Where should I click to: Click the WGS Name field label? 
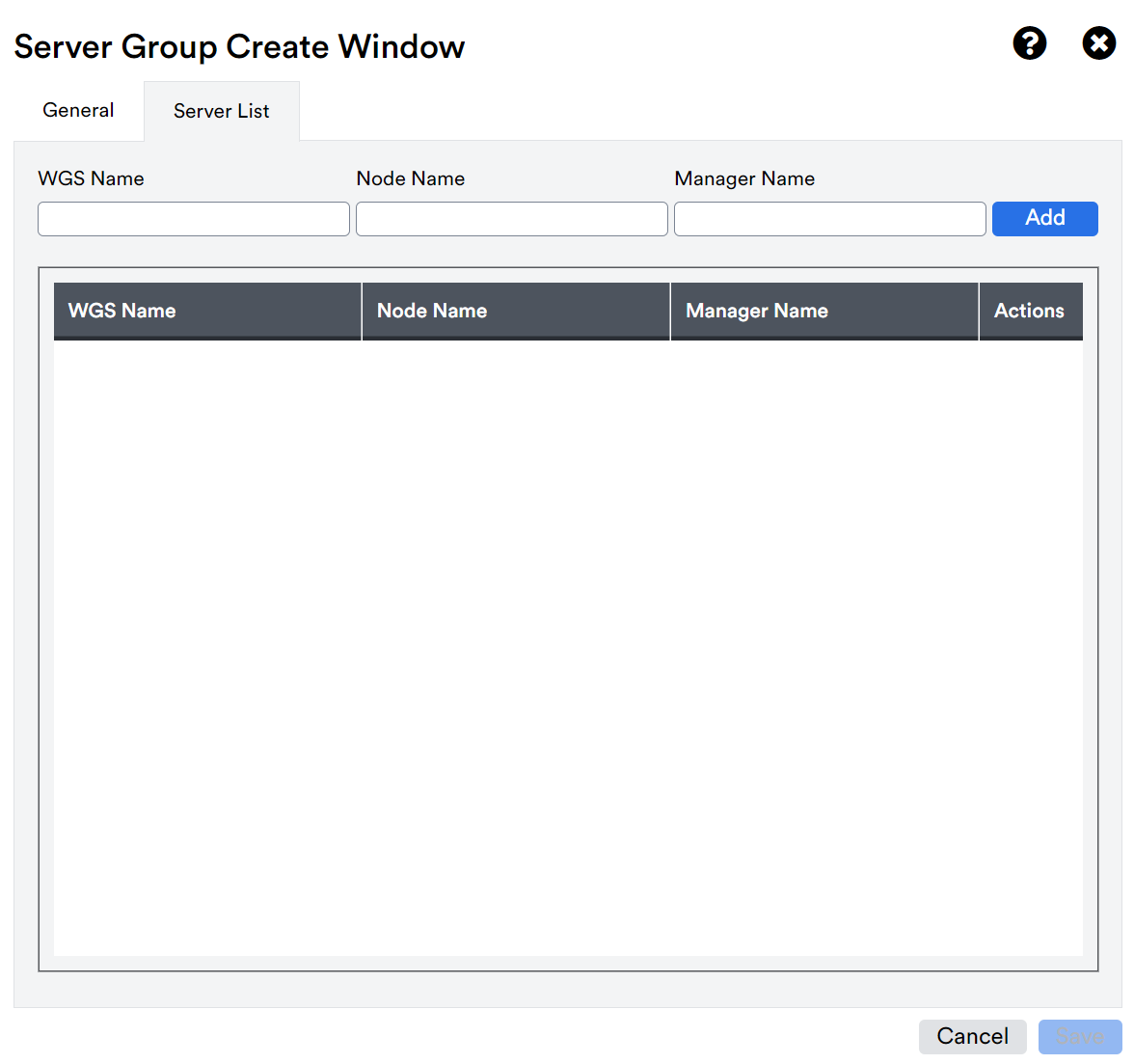pos(91,178)
